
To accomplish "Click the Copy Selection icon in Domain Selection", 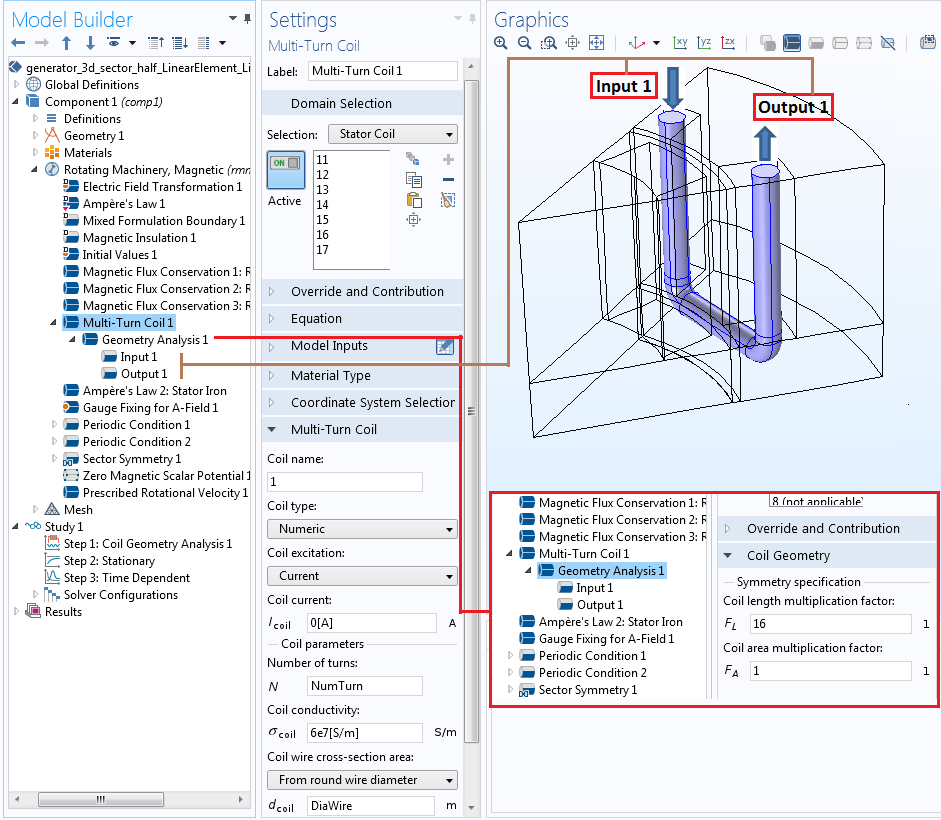I will click(415, 179).
